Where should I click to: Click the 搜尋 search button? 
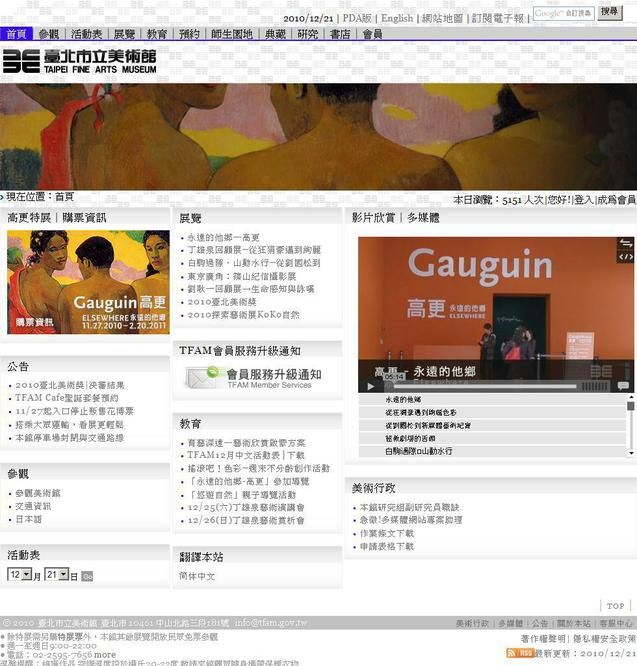point(609,12)
